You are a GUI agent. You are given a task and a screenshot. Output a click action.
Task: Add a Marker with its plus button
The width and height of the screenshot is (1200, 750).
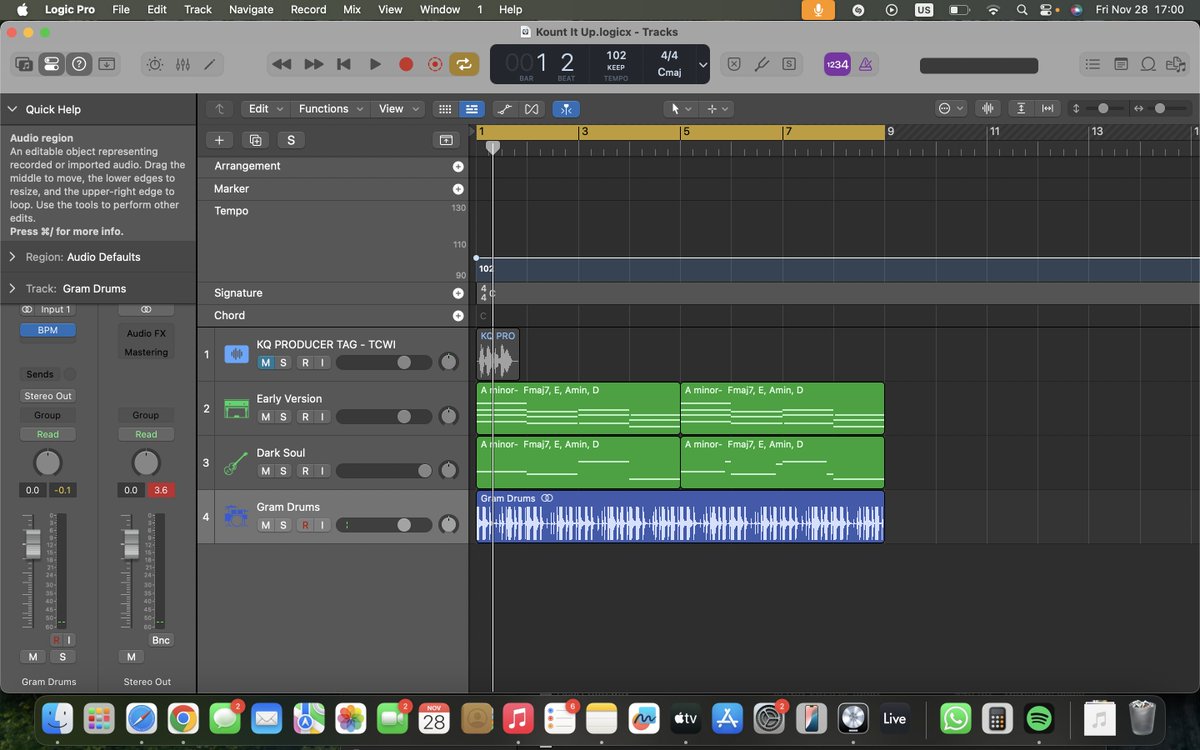pos(458,189)
